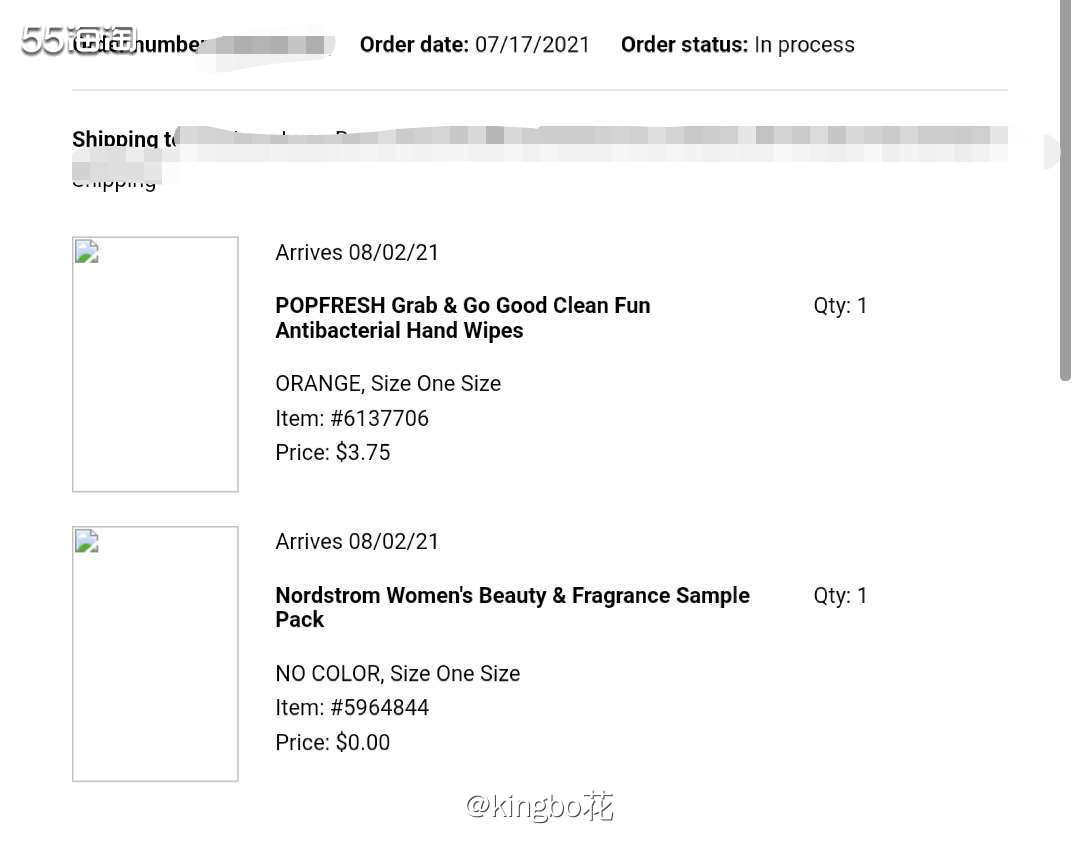Click the Price $3.75 text

point(332,453)
